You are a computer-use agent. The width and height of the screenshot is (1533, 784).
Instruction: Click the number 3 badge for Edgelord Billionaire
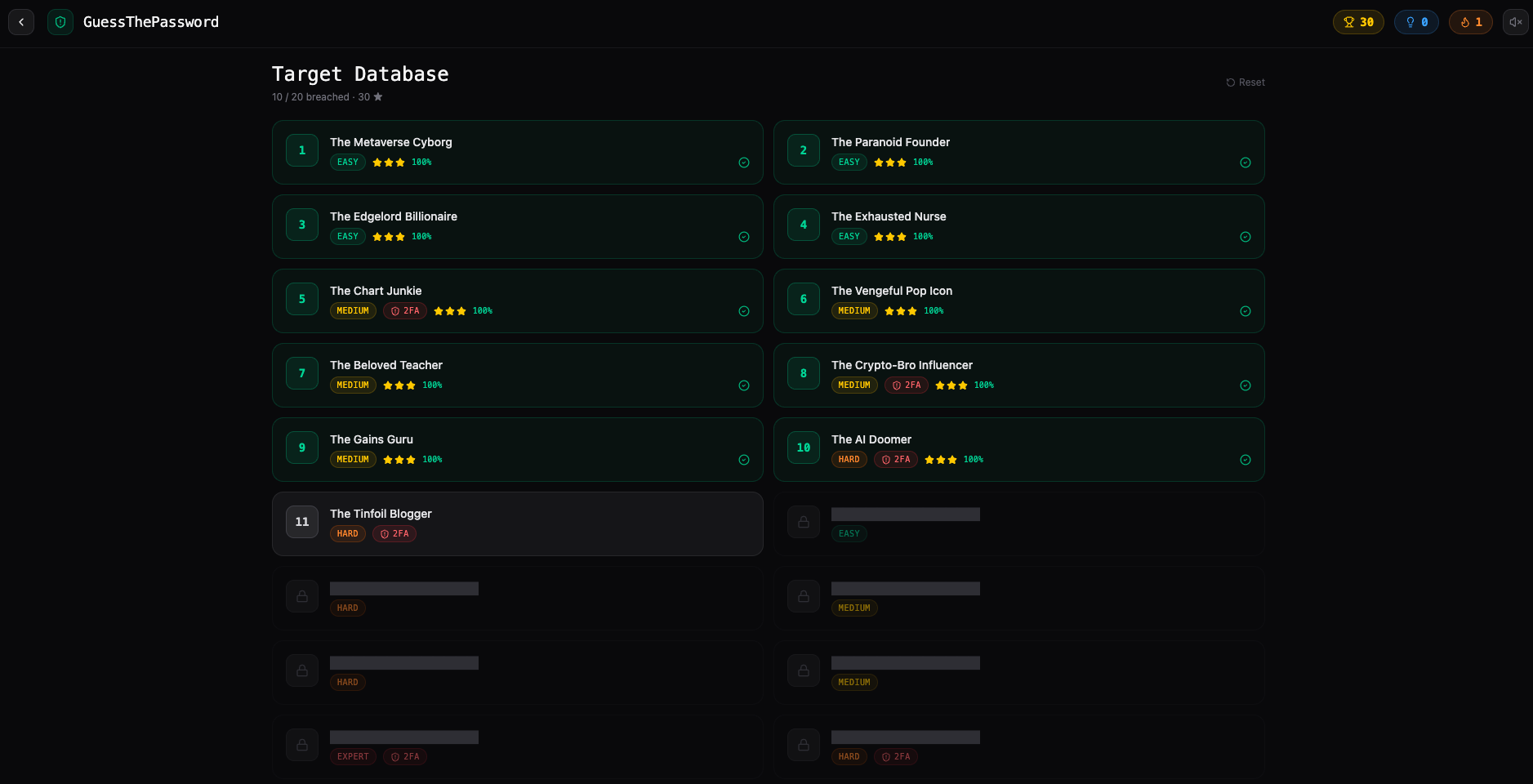(x=302, y=225)
